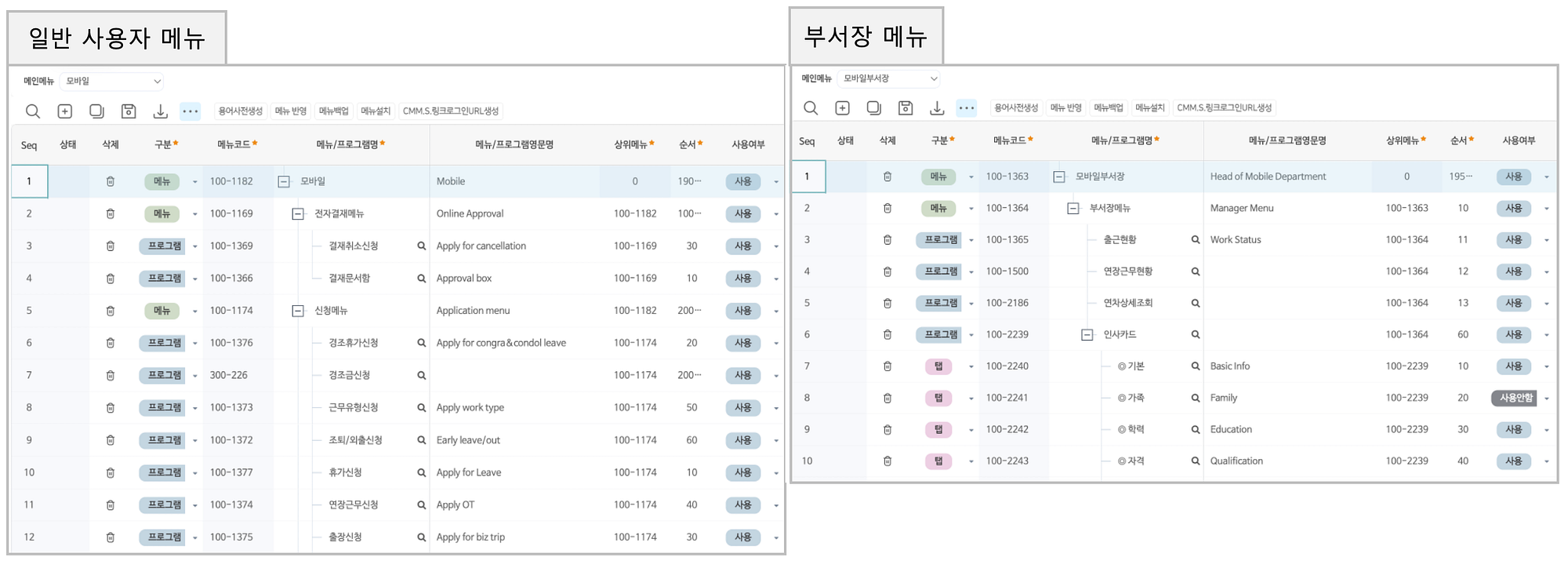Toggle 사용 status for row 100-1363

pos(1514,177)
